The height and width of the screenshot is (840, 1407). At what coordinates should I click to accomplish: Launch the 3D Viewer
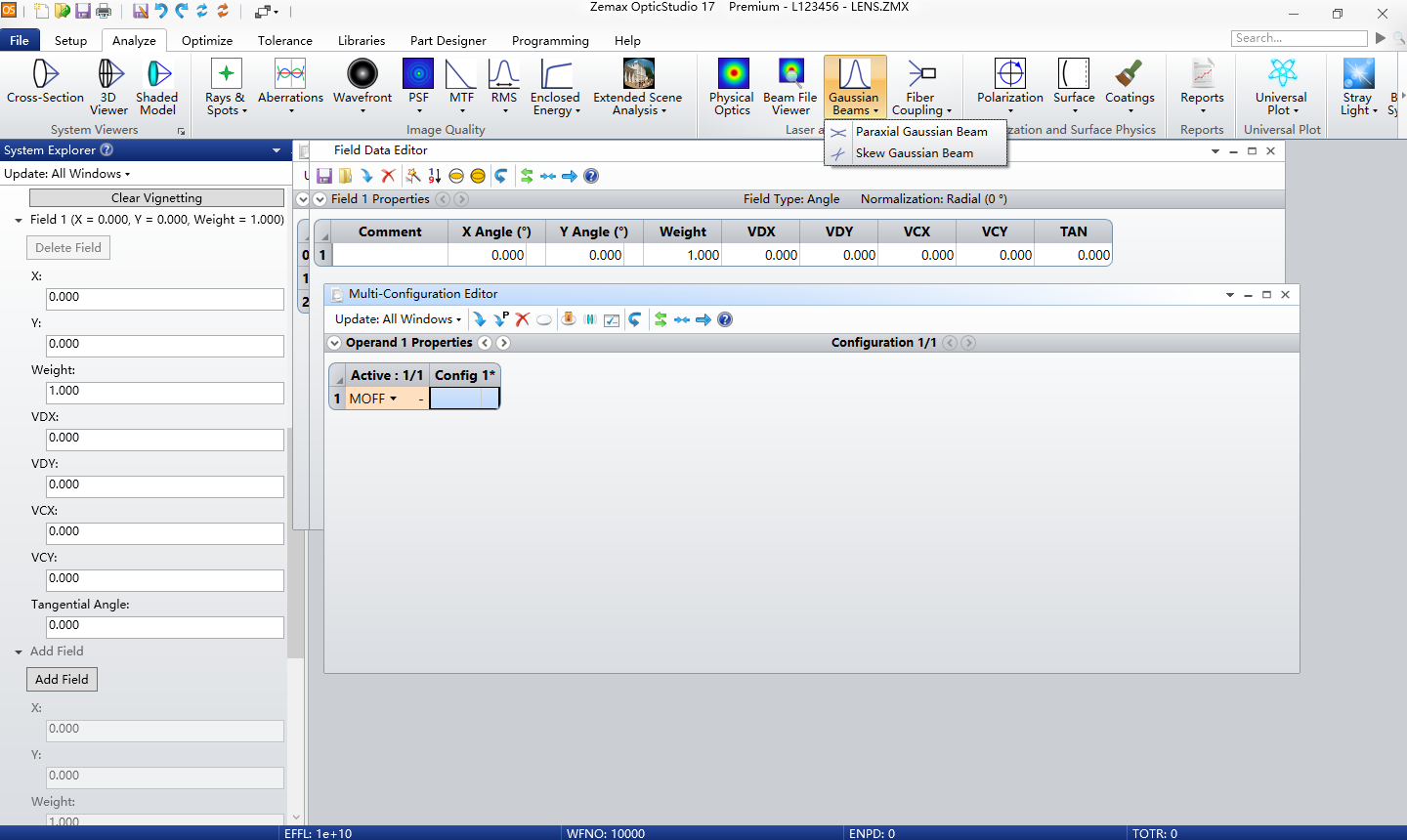tap(108, 87)
